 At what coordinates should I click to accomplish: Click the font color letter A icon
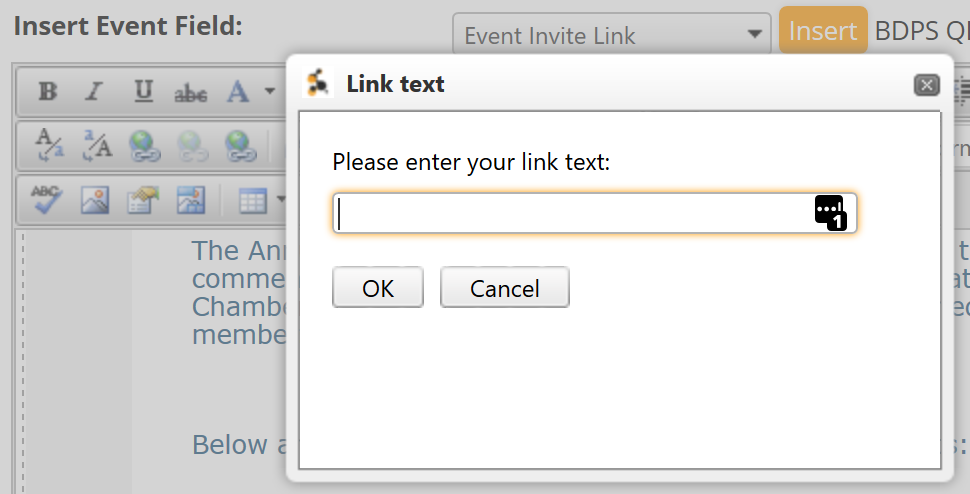(x=237, y=93)
